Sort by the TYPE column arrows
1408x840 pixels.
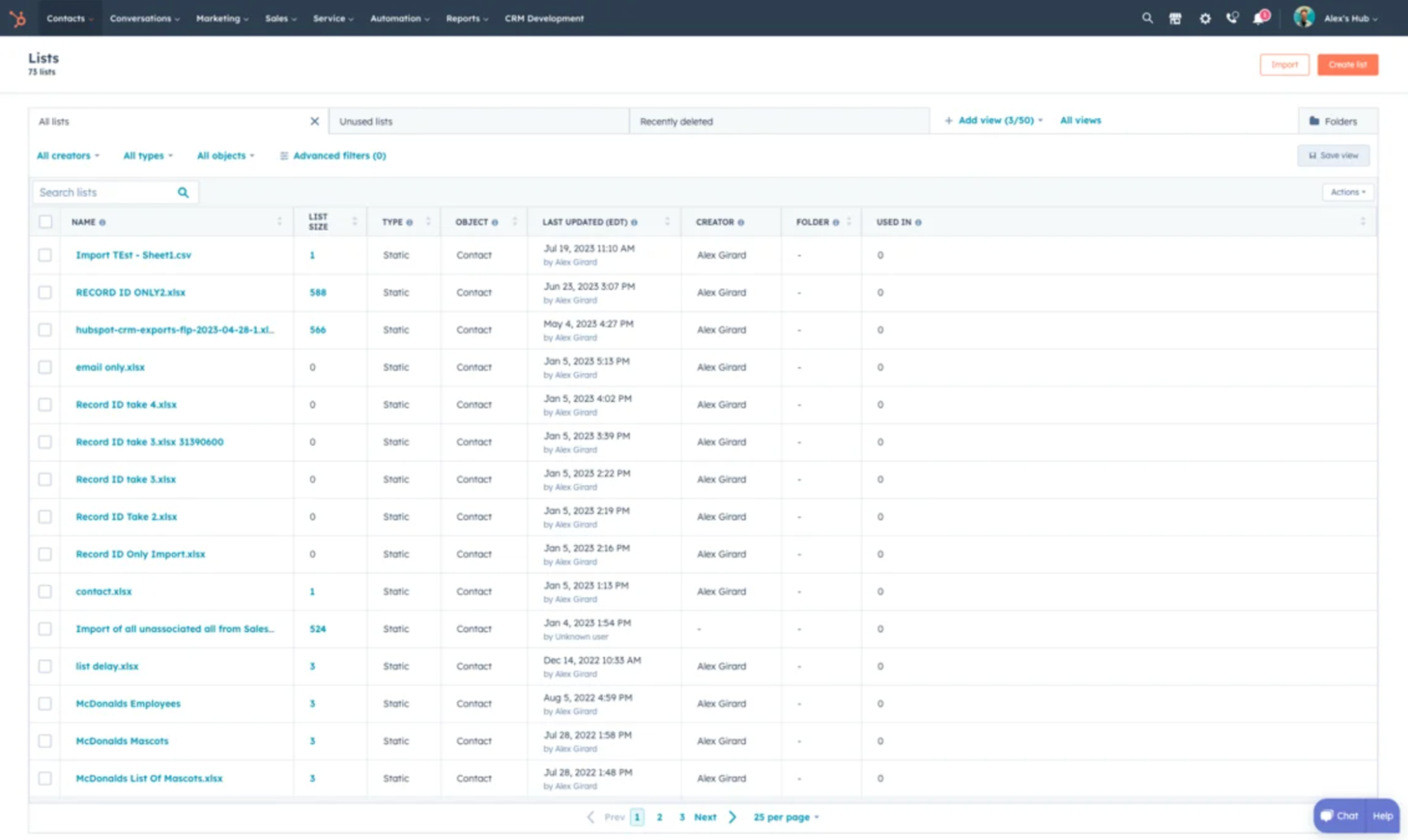(428, 222)
